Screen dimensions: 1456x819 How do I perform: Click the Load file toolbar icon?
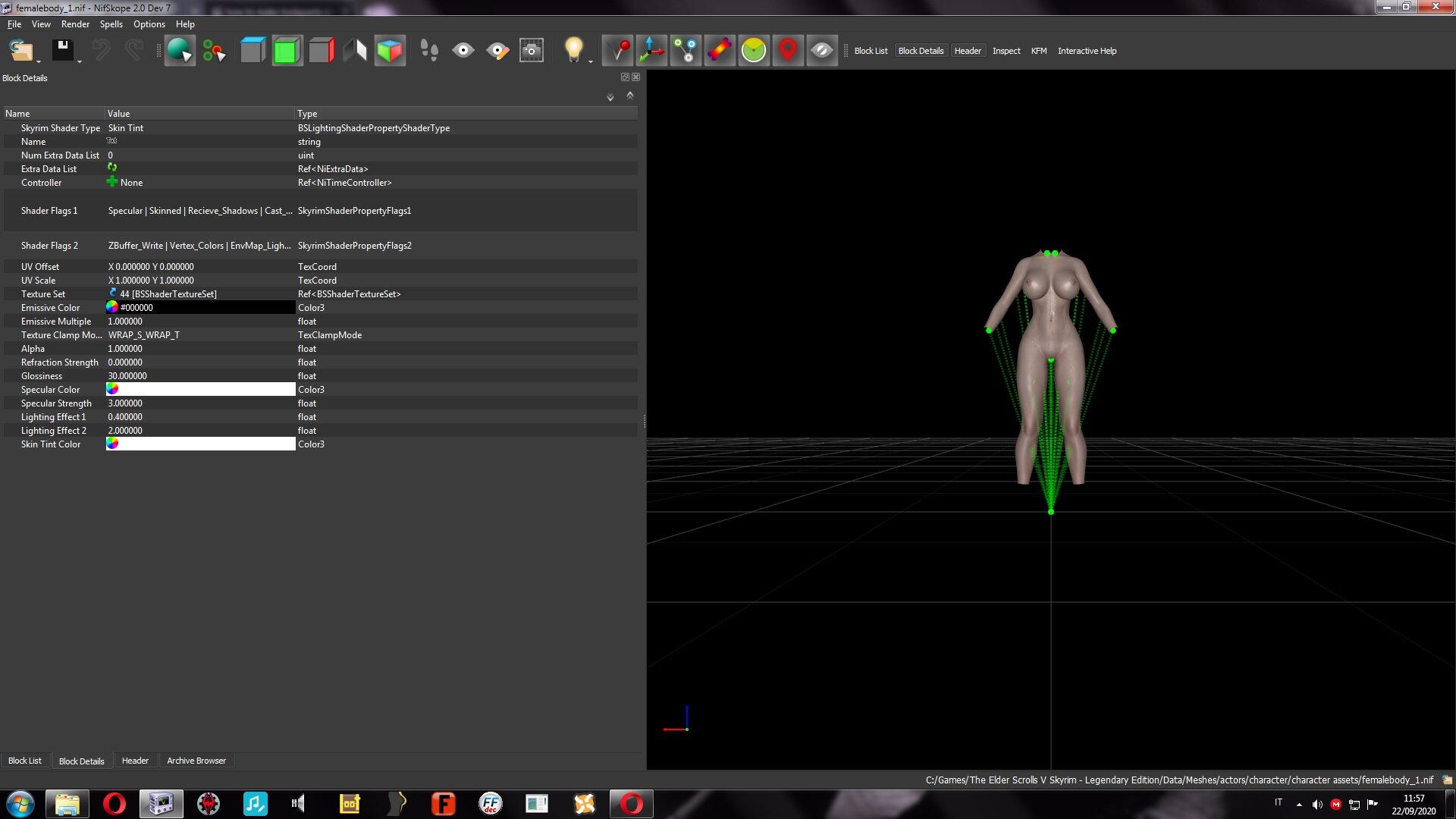pos(20,51)
